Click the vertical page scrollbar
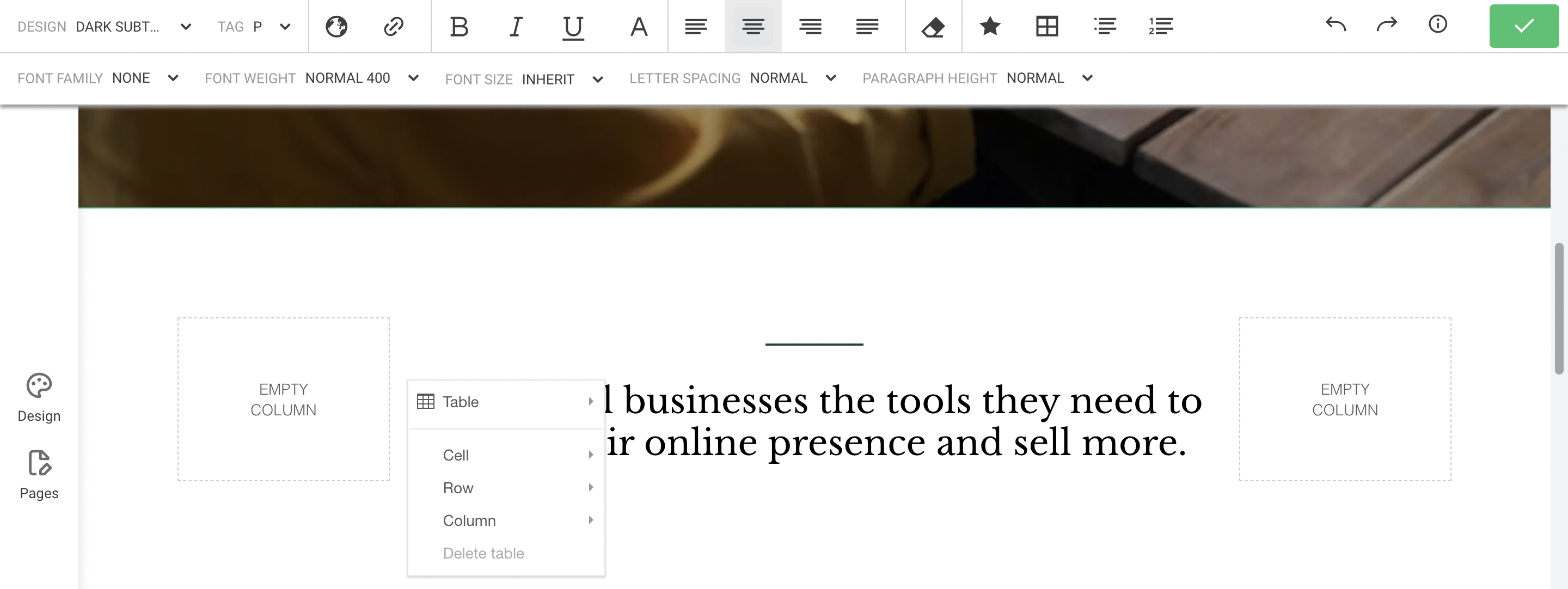 [1558, 309]
